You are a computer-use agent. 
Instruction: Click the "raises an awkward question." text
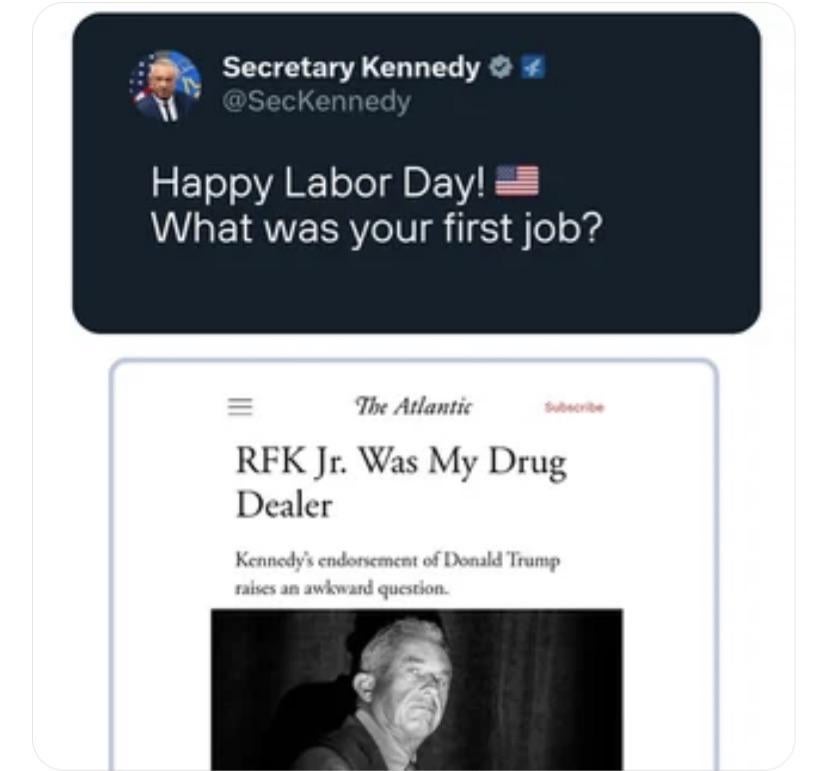coord(342,588)
